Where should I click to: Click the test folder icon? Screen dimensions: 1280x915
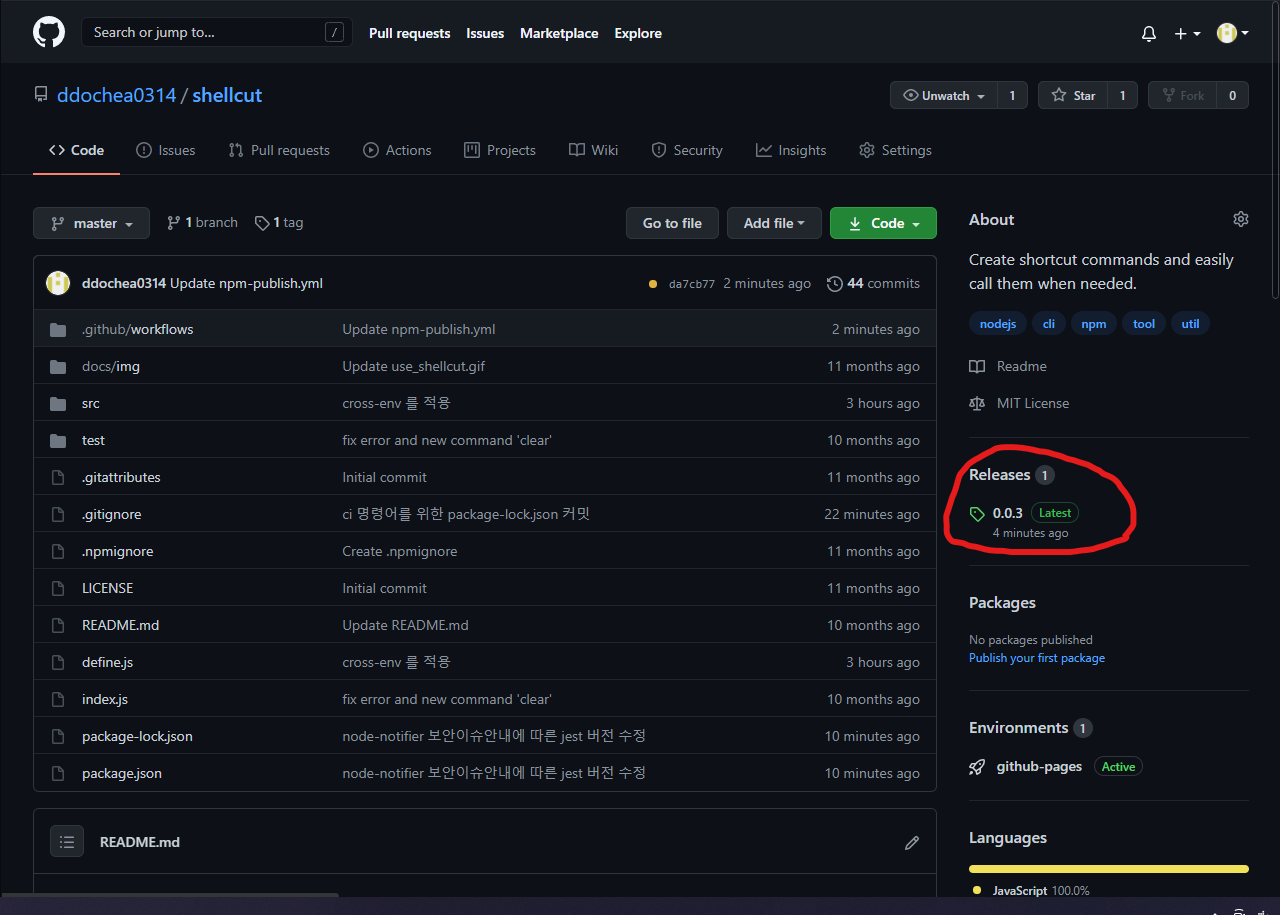point(58,440)
